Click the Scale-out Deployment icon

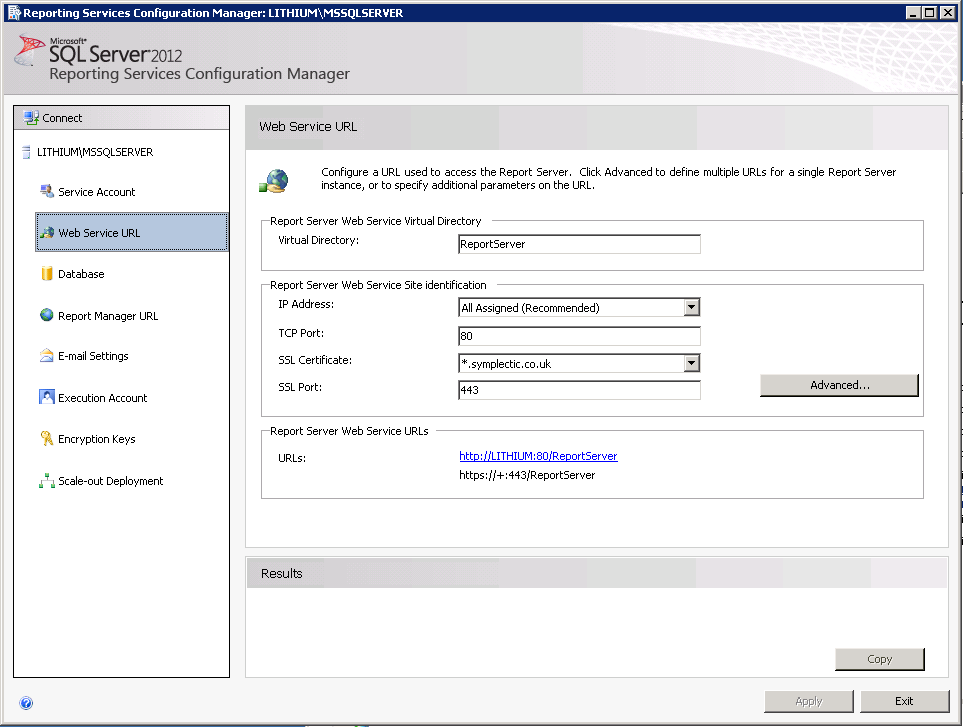(x=46, y=481)
